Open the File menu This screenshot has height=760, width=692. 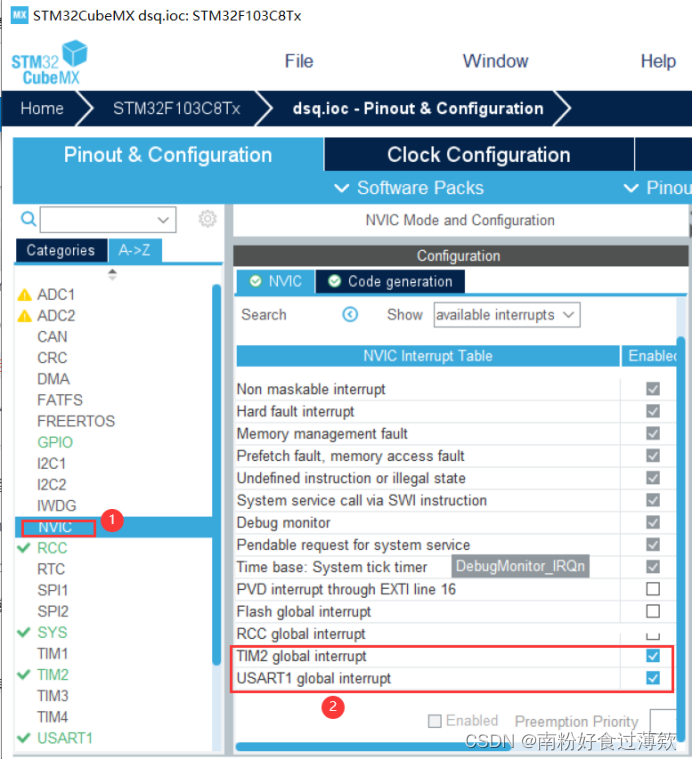pyautogui.click(x=299, y=61)
